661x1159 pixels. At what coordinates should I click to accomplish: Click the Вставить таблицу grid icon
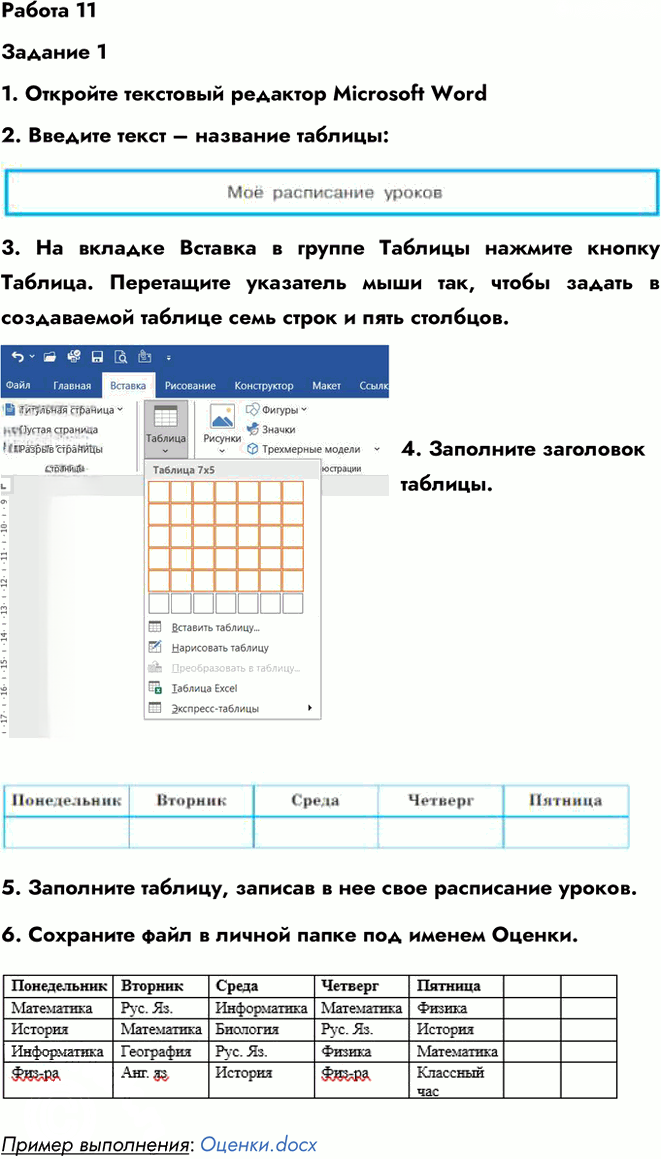(155, 627)
